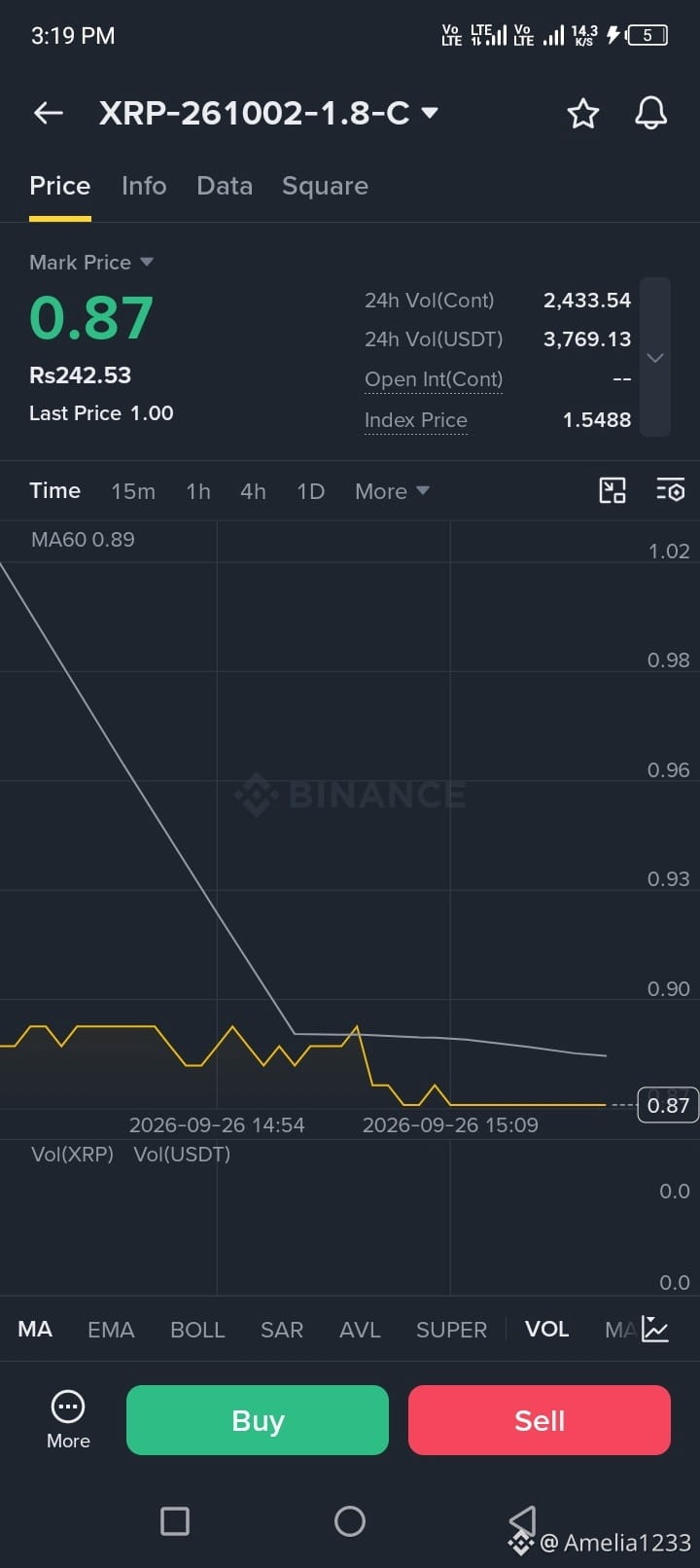Tap Android recent apps square
The height and width of the screenshot is (1568, 700).
[175, 1520]
